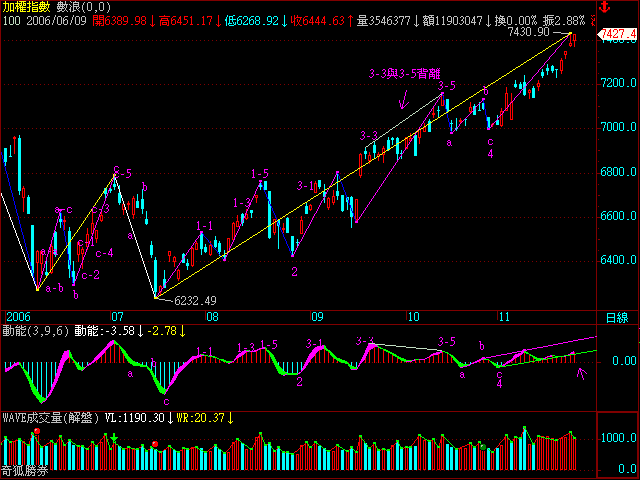Click the first red dot on the volume chart
Viewport: 640px width, 480px height.
click(37, 432)
